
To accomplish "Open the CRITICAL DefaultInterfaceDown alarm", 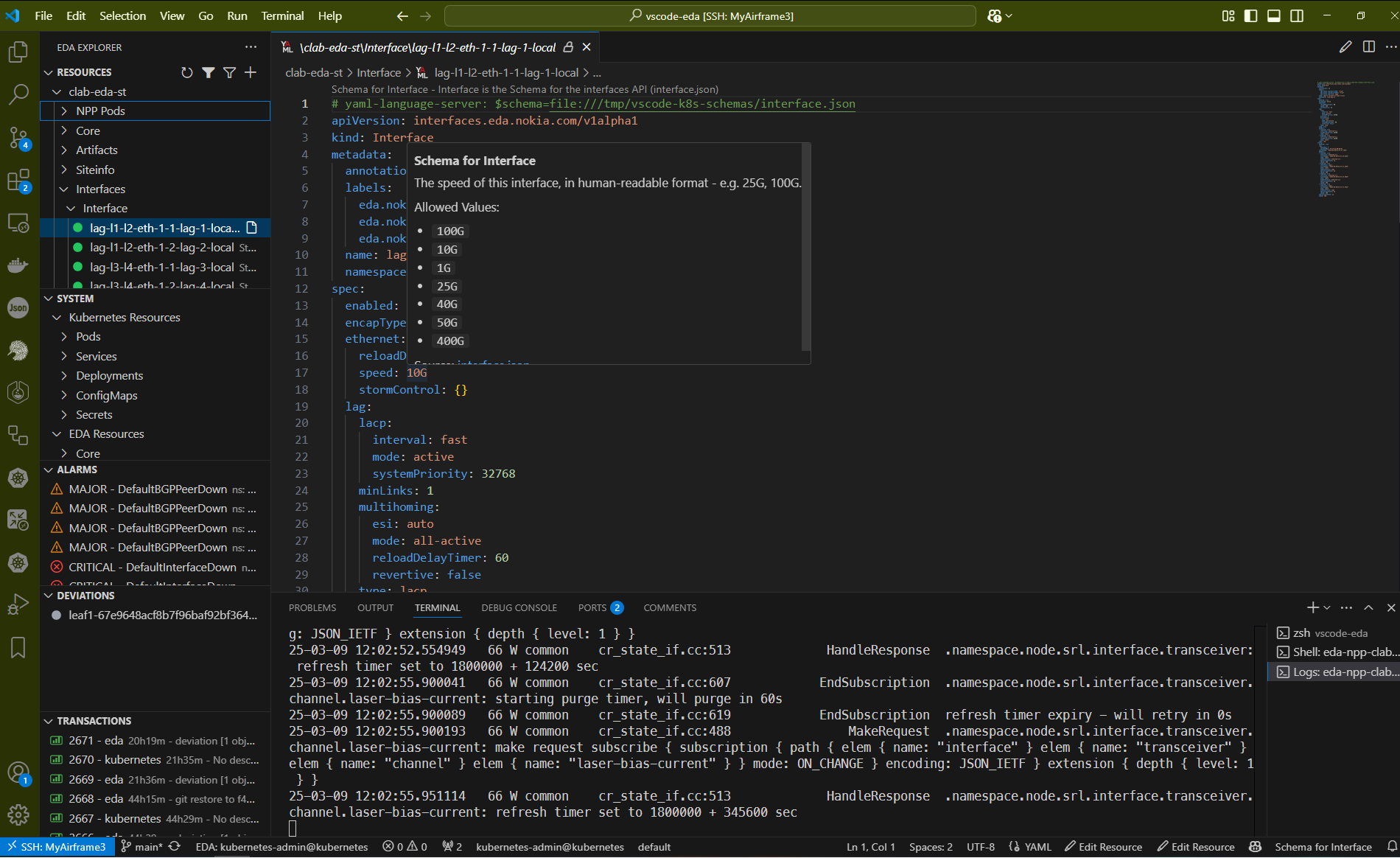I will coord(153,567).
